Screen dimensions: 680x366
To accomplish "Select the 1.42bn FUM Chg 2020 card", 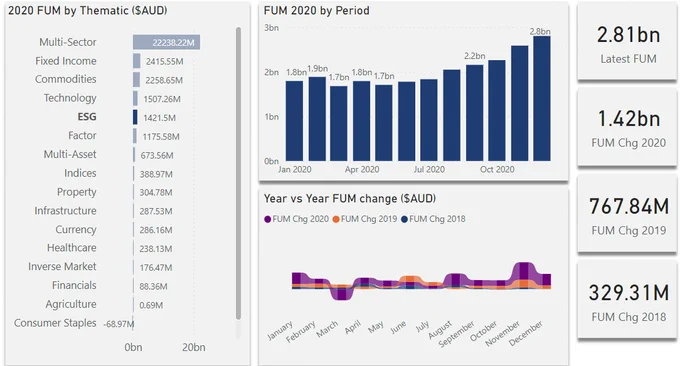I will pos(627,127).
